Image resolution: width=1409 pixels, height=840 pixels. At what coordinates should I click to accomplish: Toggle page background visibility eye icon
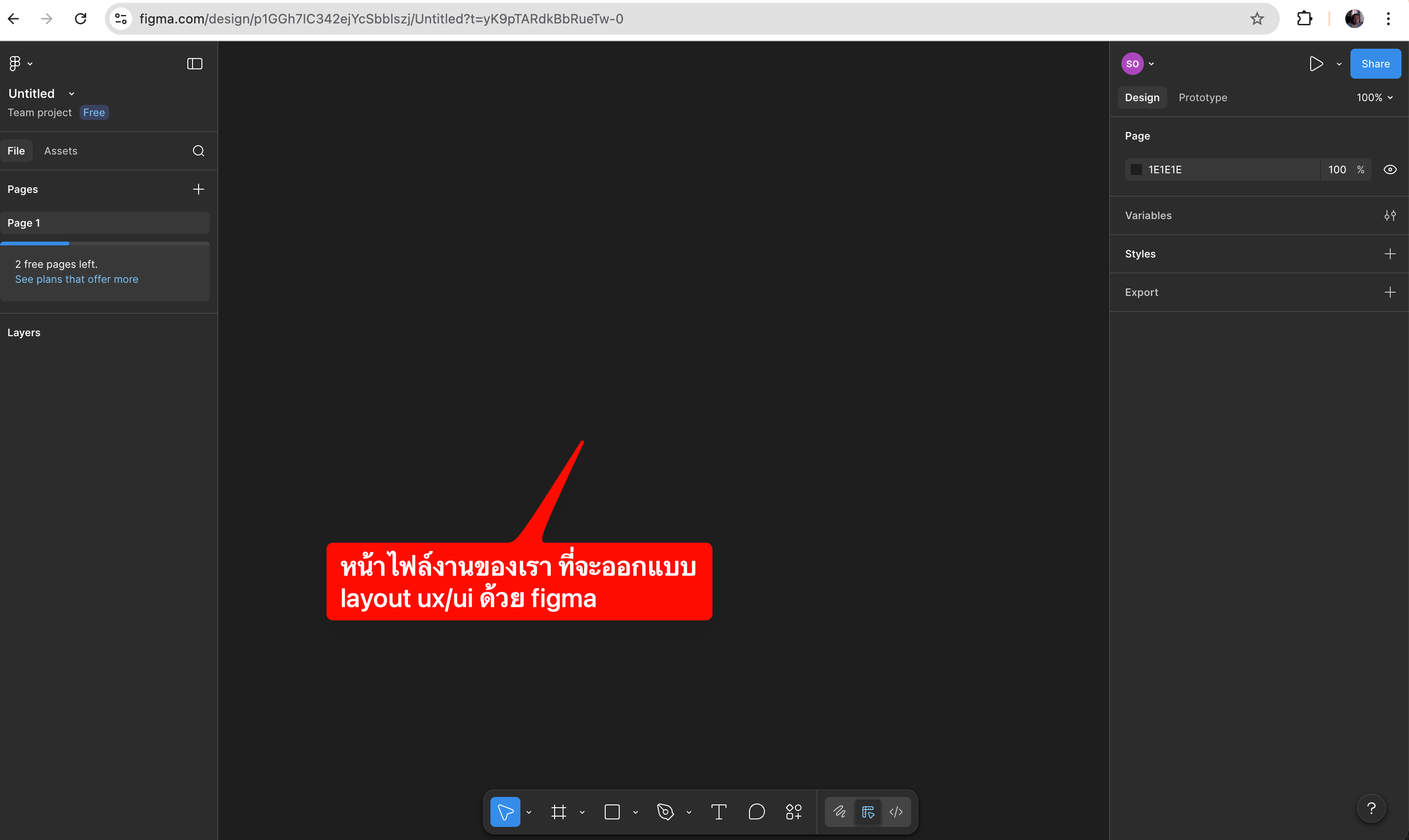pyautogui.click(x=1389, y=169)
